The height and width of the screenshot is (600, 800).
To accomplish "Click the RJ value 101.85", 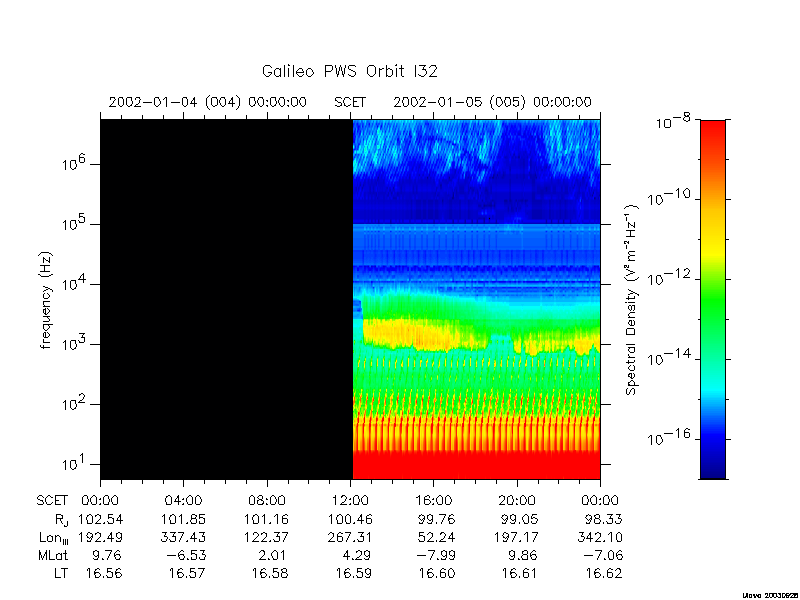I will pyautogui.click(x=184, y=519).
